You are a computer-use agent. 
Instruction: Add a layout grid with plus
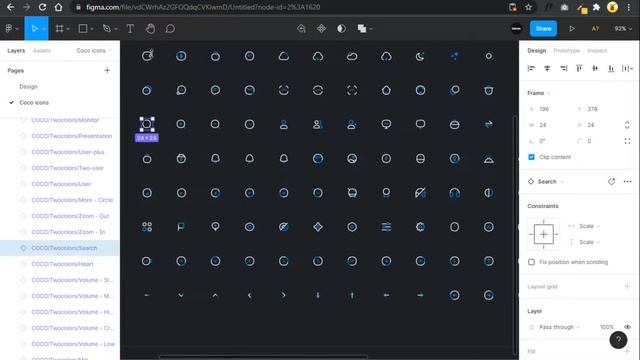tap(627, 286)
